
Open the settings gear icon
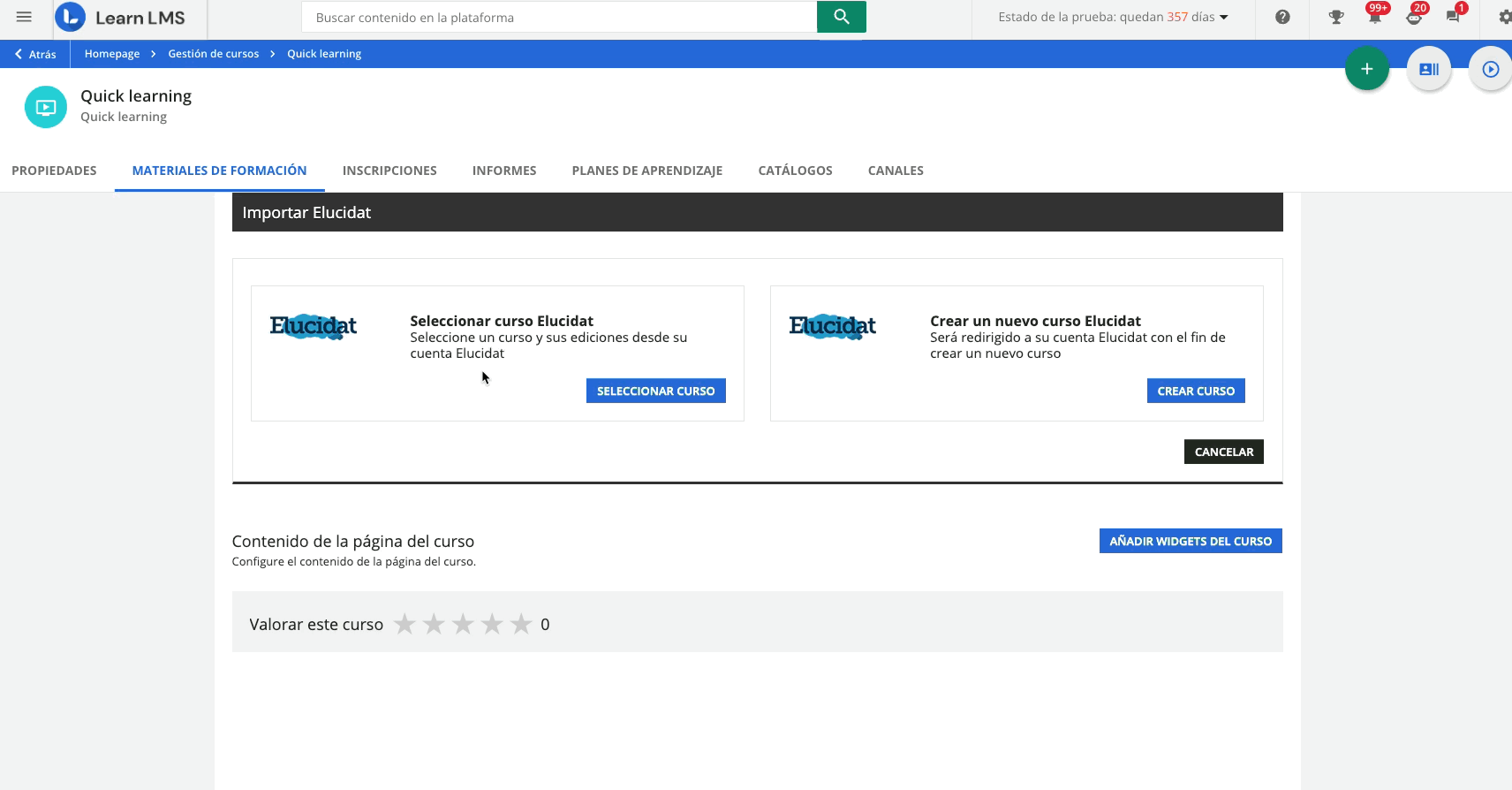[1504, 17]
